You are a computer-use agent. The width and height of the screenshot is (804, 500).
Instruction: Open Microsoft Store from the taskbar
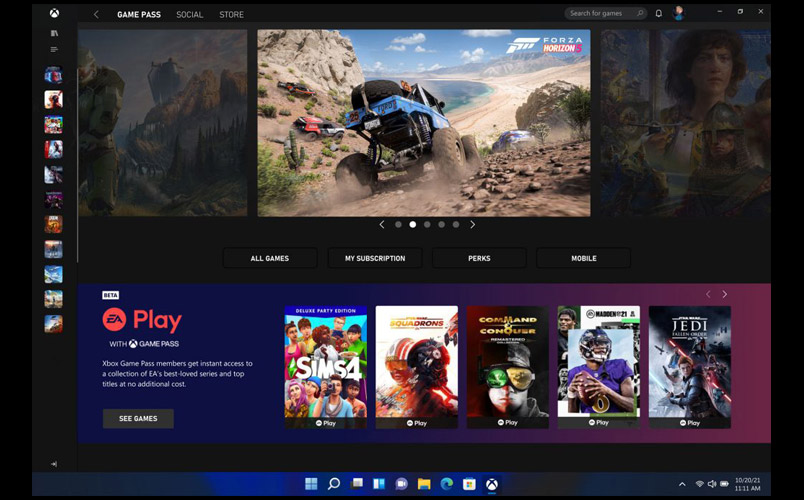469,484
